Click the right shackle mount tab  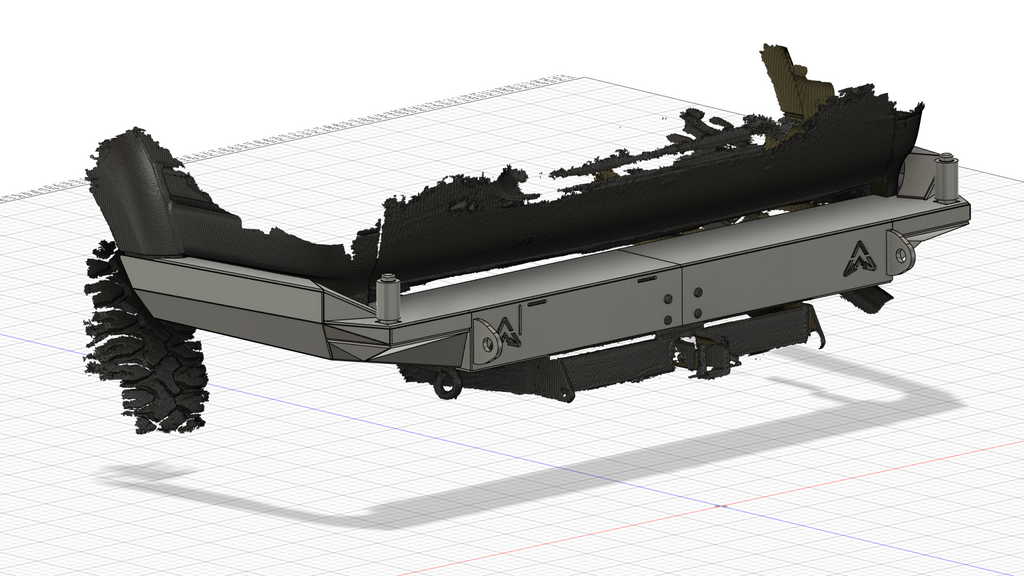tap(903, 254)
